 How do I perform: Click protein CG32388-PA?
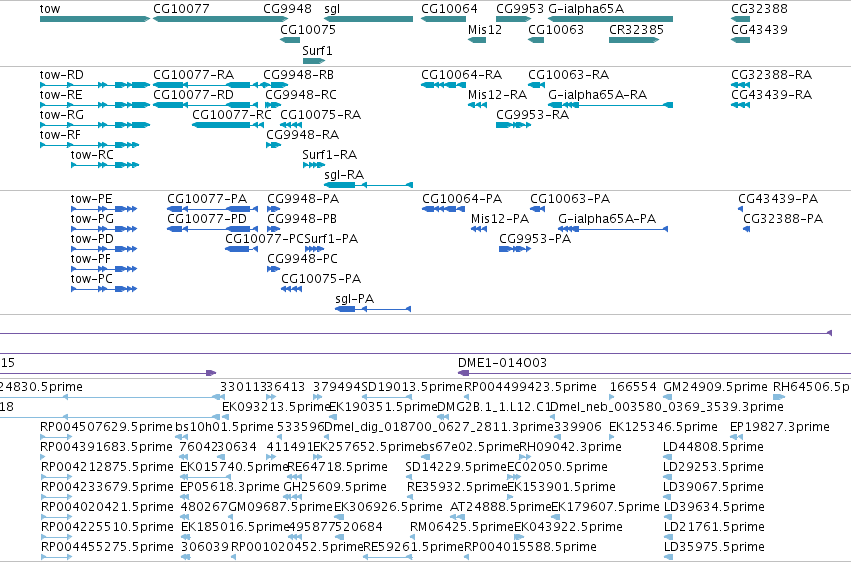tap(746, 229)
